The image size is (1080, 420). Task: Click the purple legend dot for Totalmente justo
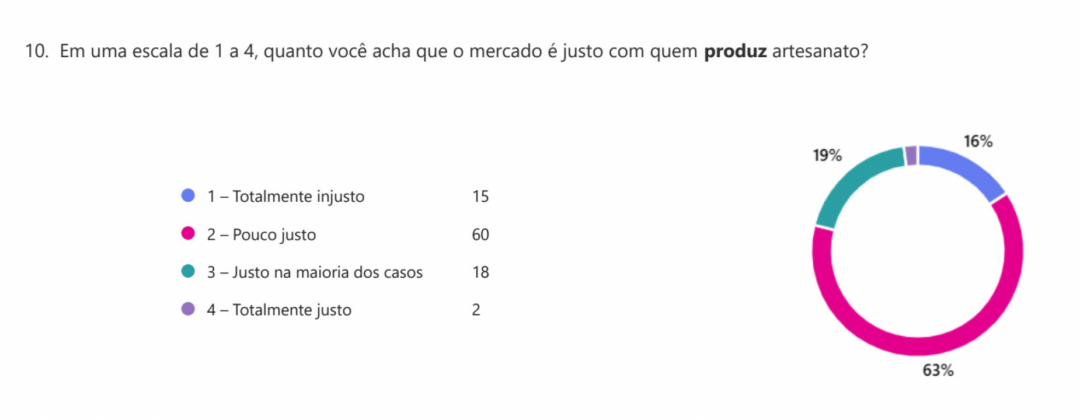(x=187, y=310)
